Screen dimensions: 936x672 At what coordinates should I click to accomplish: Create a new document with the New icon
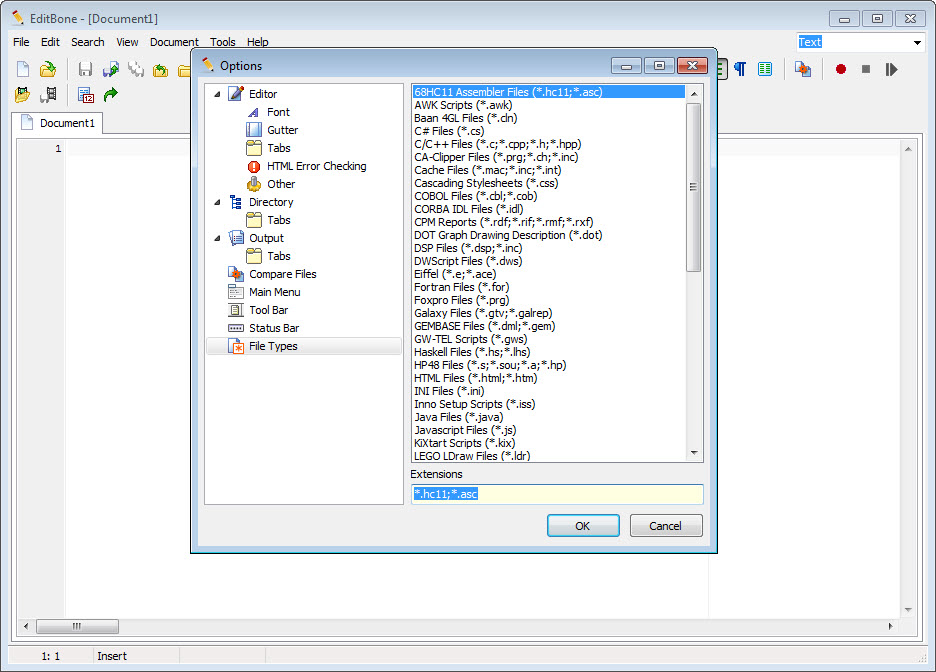[22, 68]
